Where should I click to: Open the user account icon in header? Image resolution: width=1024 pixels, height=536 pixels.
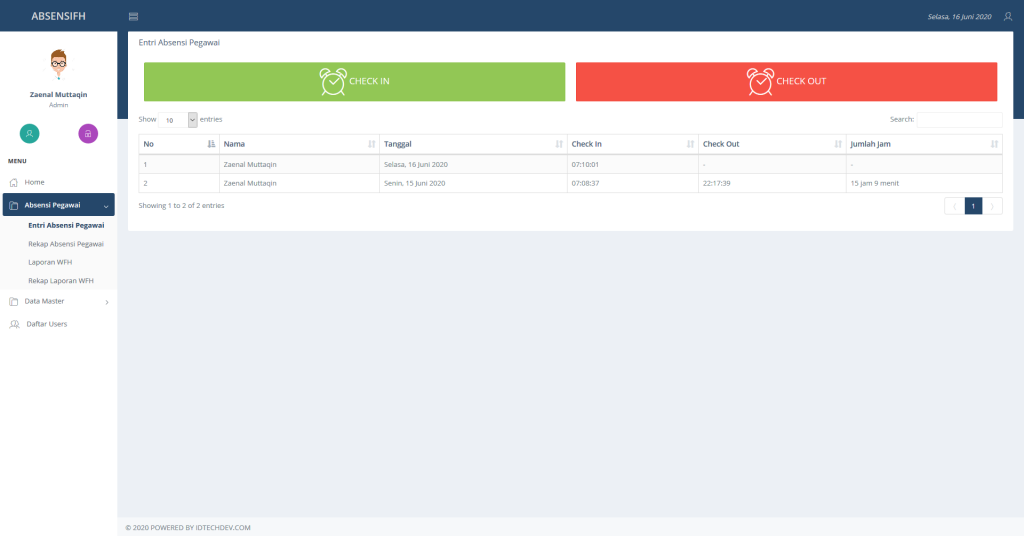(x=1008, y=16)
